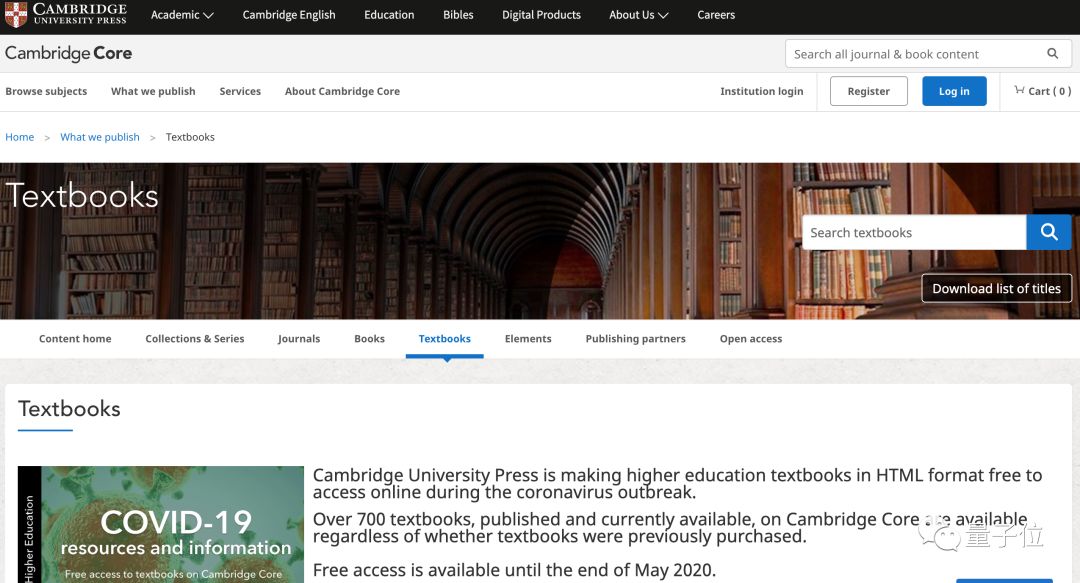Click the magnifier icon in top search bar
The width and height of the screenshot is (1080, 583).
(1052, 54)
